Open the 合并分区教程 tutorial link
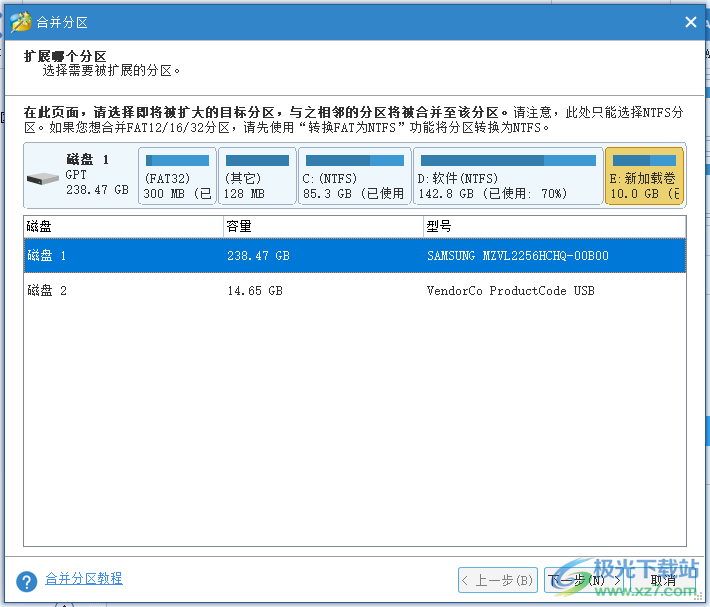The image size is (710, 607). pos(84,578)
